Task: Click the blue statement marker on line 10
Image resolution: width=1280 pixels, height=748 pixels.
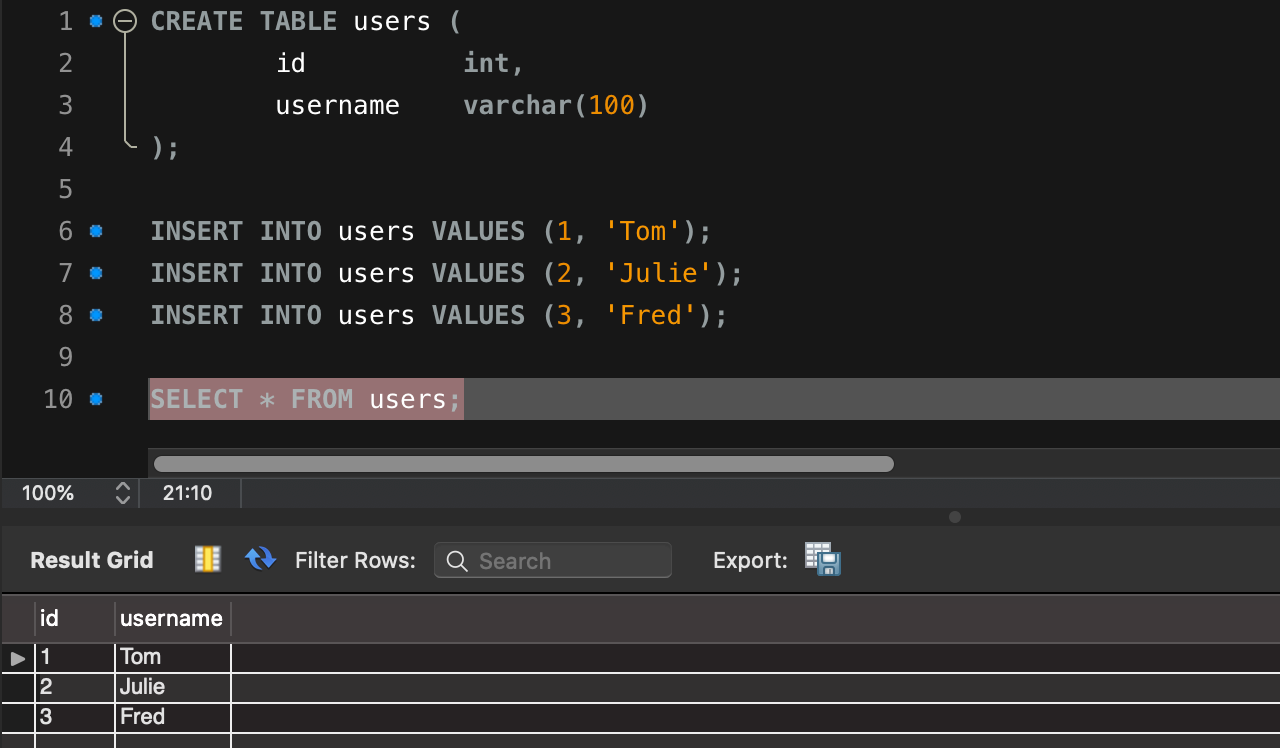Action: pyautogui.click(x=96, y=399)
